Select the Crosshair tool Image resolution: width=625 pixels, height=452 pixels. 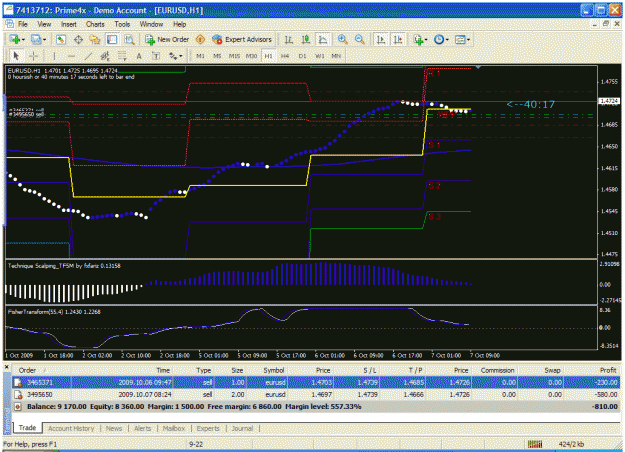33,56
